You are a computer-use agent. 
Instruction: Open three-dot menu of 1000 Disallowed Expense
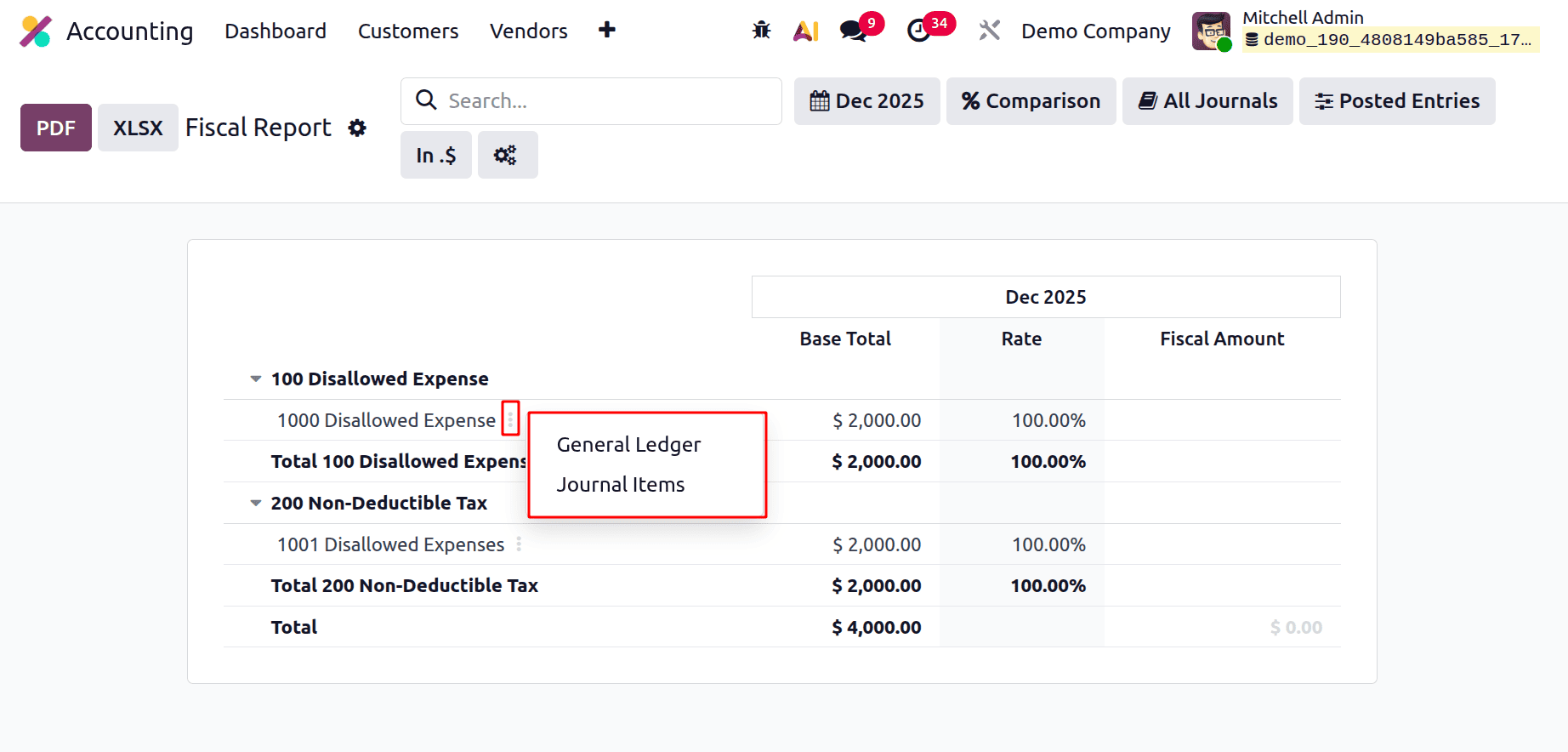click(x=510, y=419)
